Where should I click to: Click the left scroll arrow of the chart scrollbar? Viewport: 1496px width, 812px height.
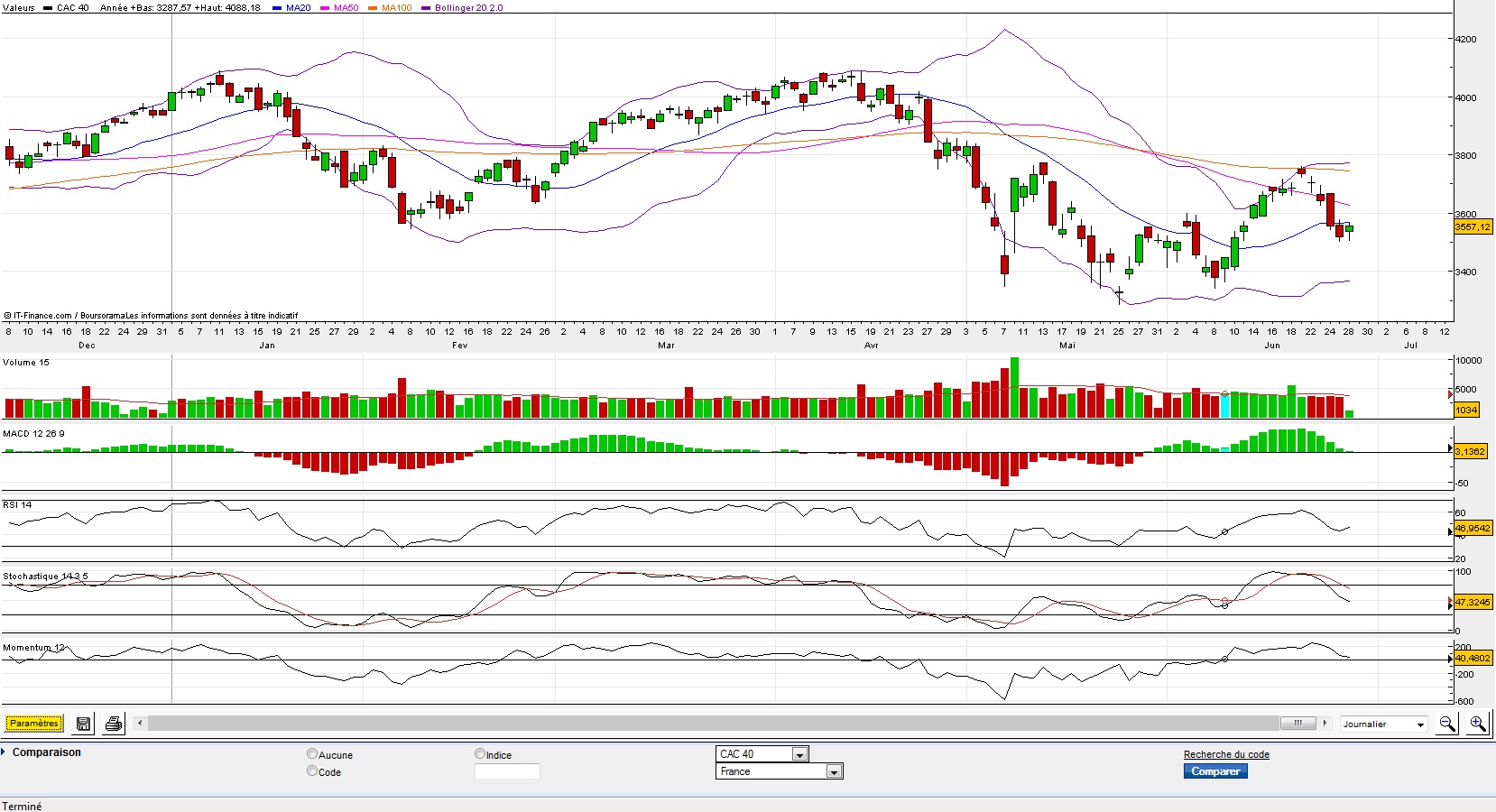[140, 723]
